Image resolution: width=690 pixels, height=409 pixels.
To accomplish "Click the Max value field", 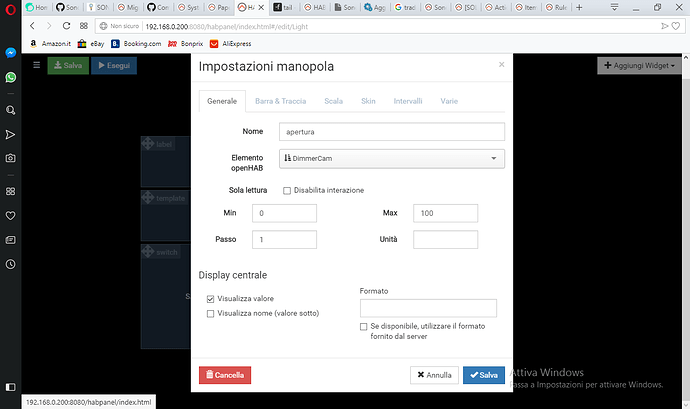I will (x=445, y=213).
